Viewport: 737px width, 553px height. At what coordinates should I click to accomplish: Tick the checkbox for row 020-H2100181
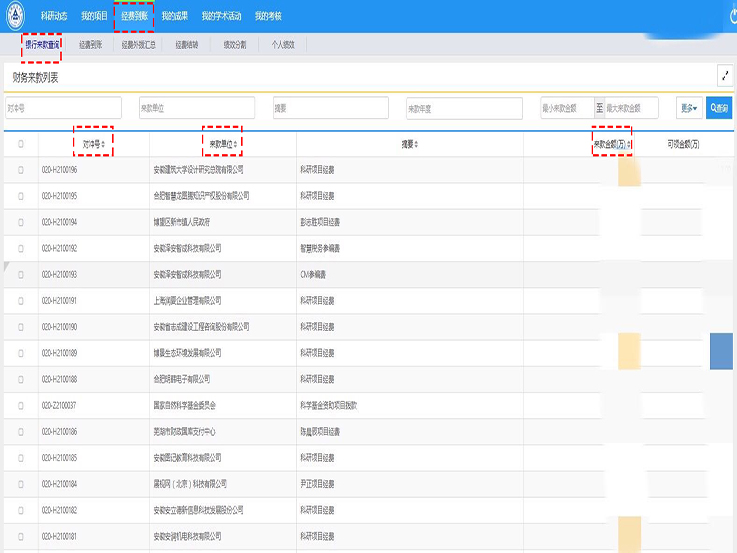pos(21,537)
